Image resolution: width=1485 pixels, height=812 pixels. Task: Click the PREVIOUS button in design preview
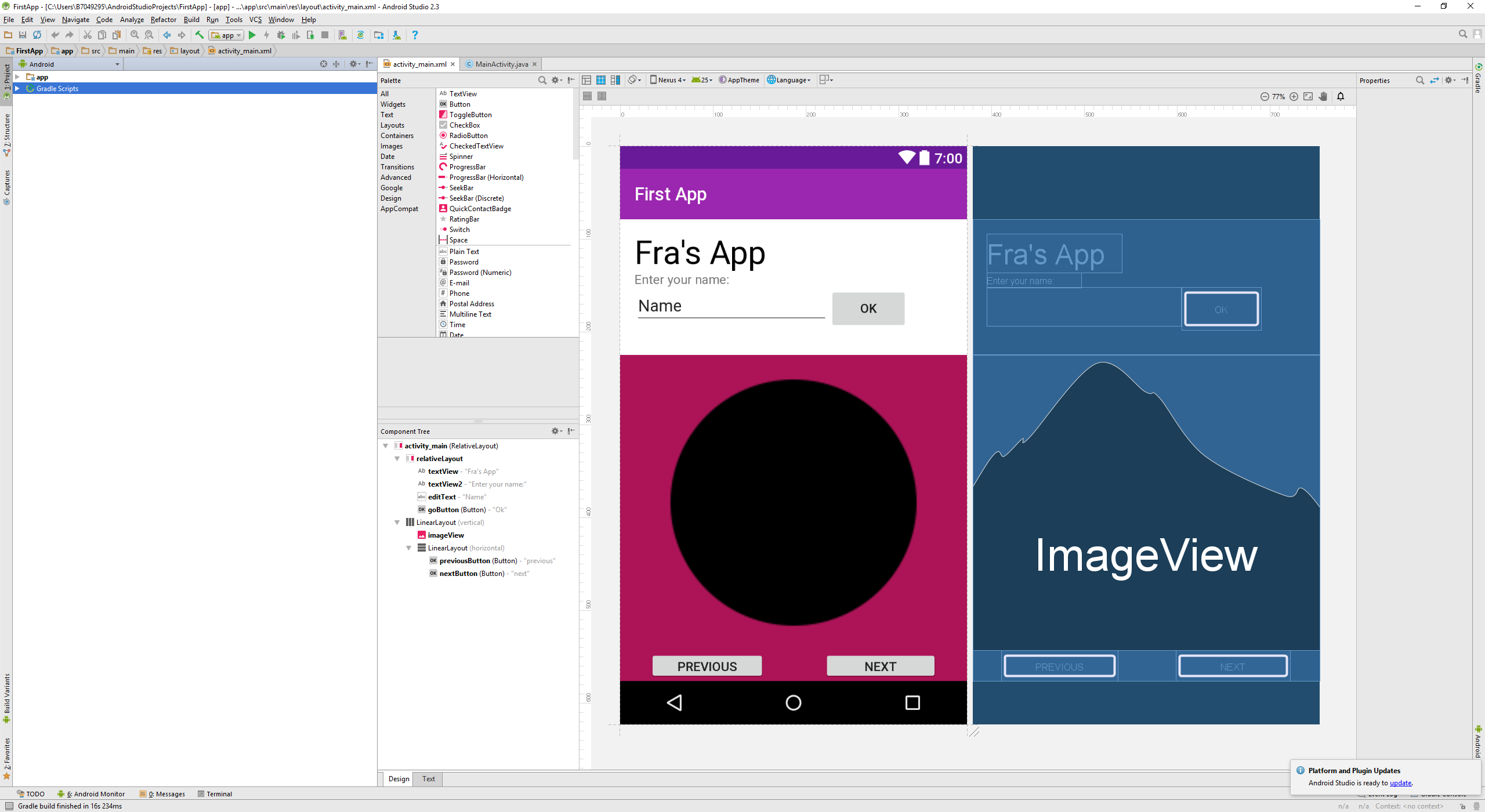click(707, 666)
